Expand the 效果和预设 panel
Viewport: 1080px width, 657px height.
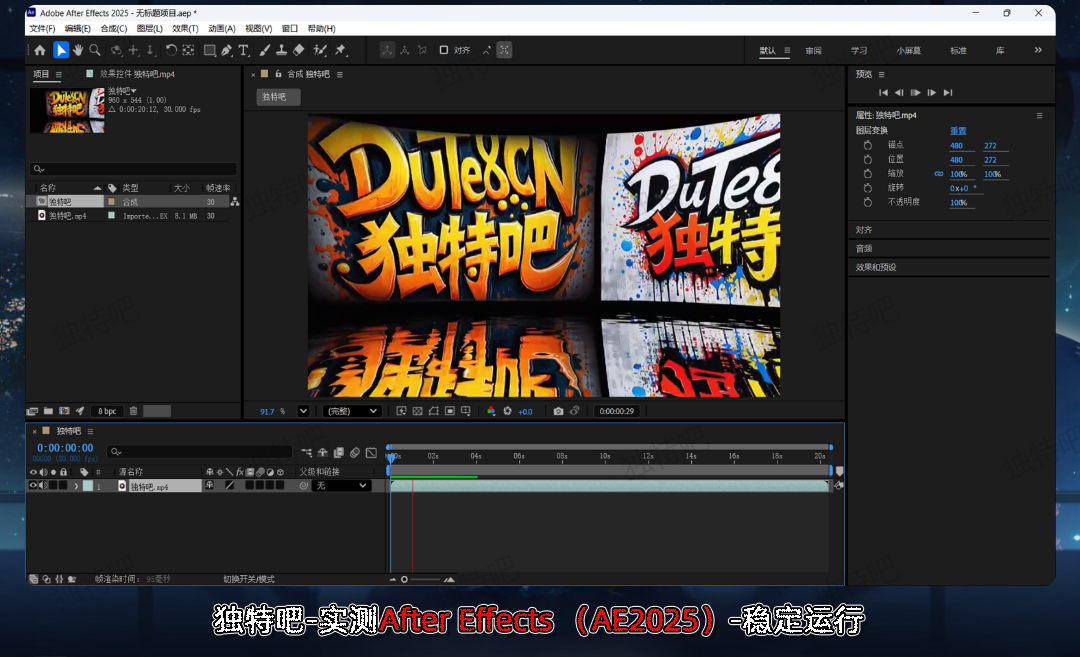point(876,267)
